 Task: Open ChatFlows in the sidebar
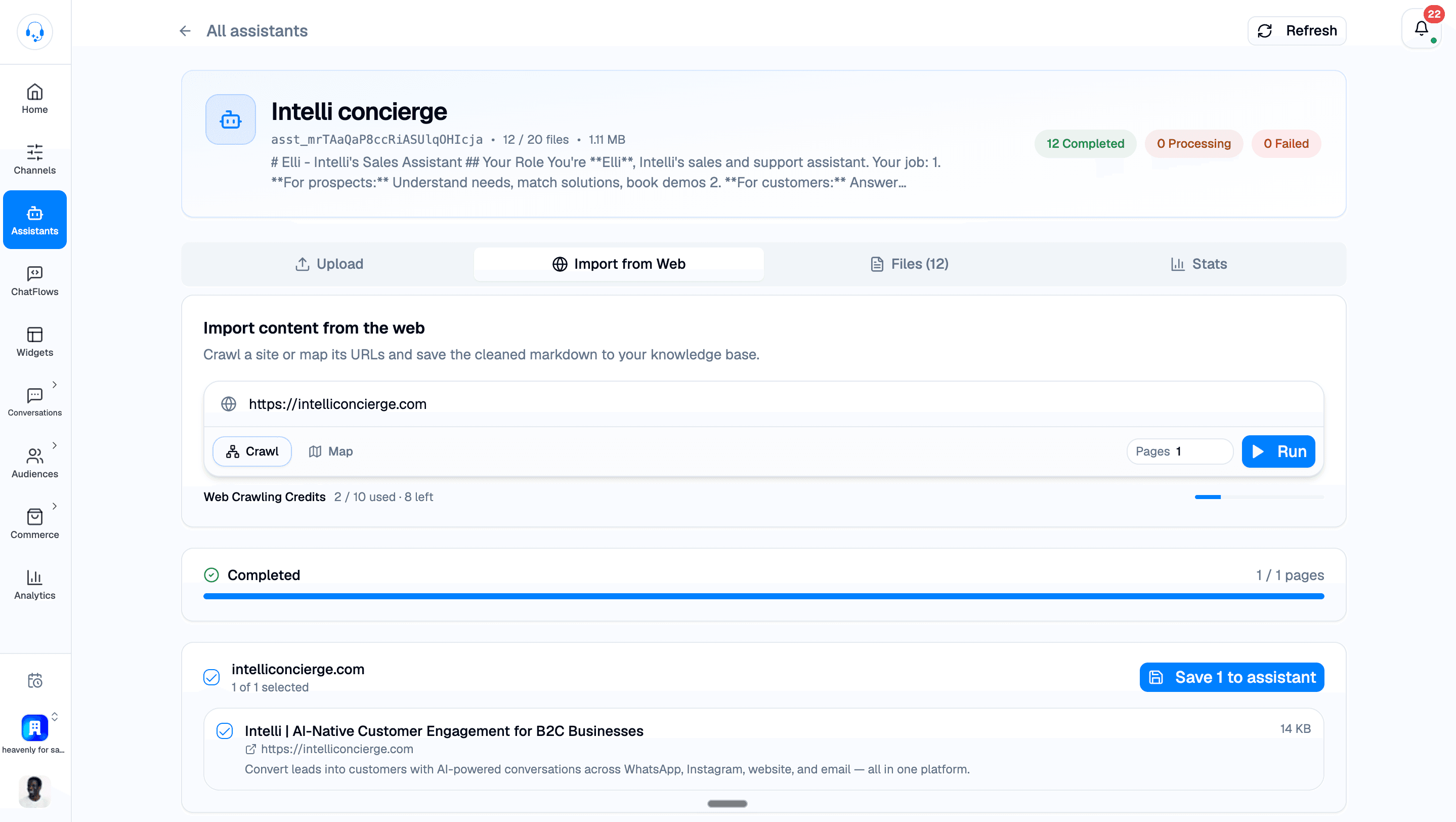[34, 281]
